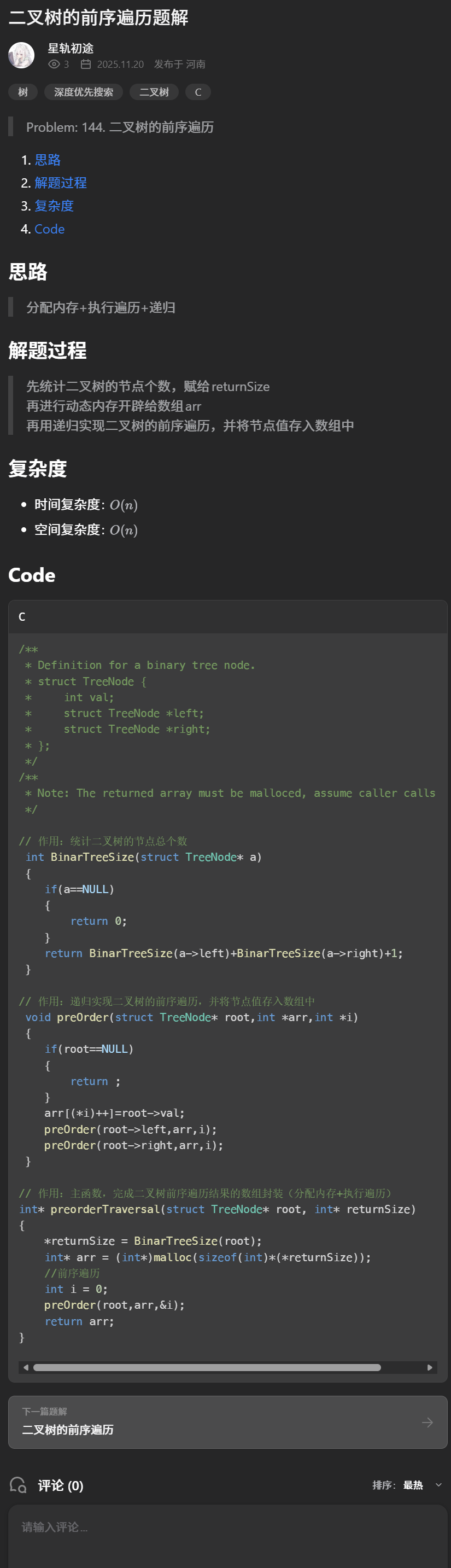Screen dimensions: 451x1568
Task: Click the void preOrder declaration line
Action: click(192, 1017)
